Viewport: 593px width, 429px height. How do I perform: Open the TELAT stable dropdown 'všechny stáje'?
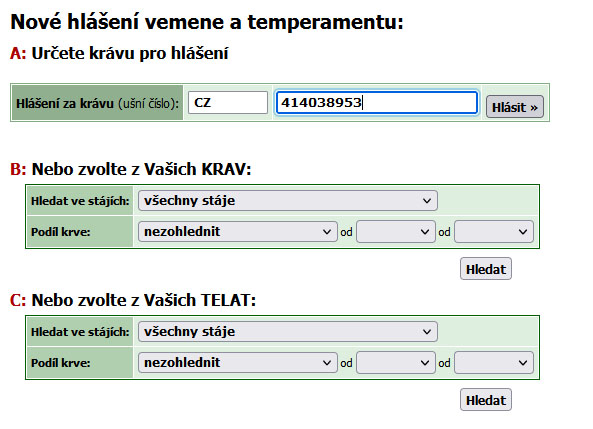288,332
